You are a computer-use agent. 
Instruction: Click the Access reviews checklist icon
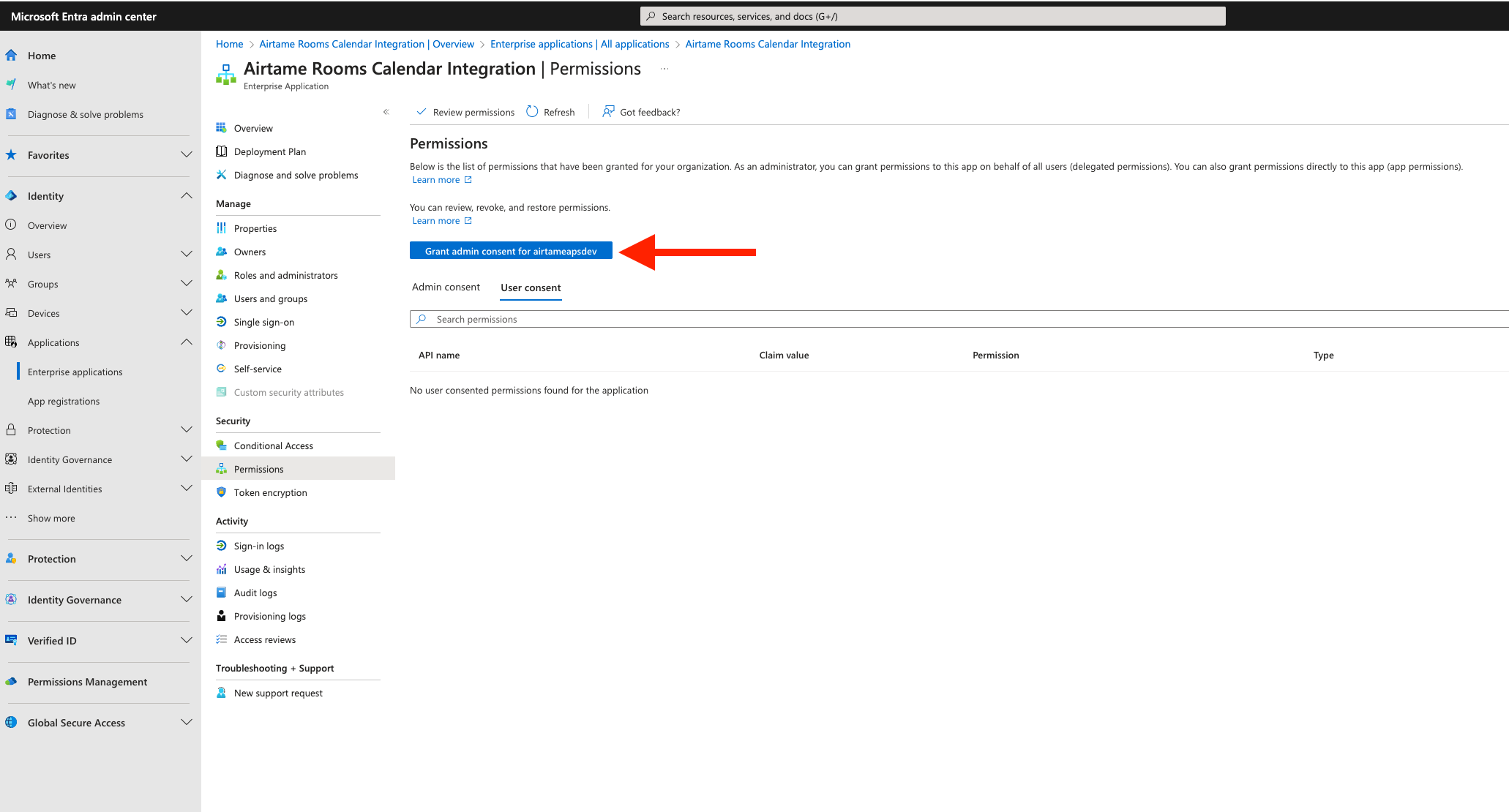[x=221, y=639]
